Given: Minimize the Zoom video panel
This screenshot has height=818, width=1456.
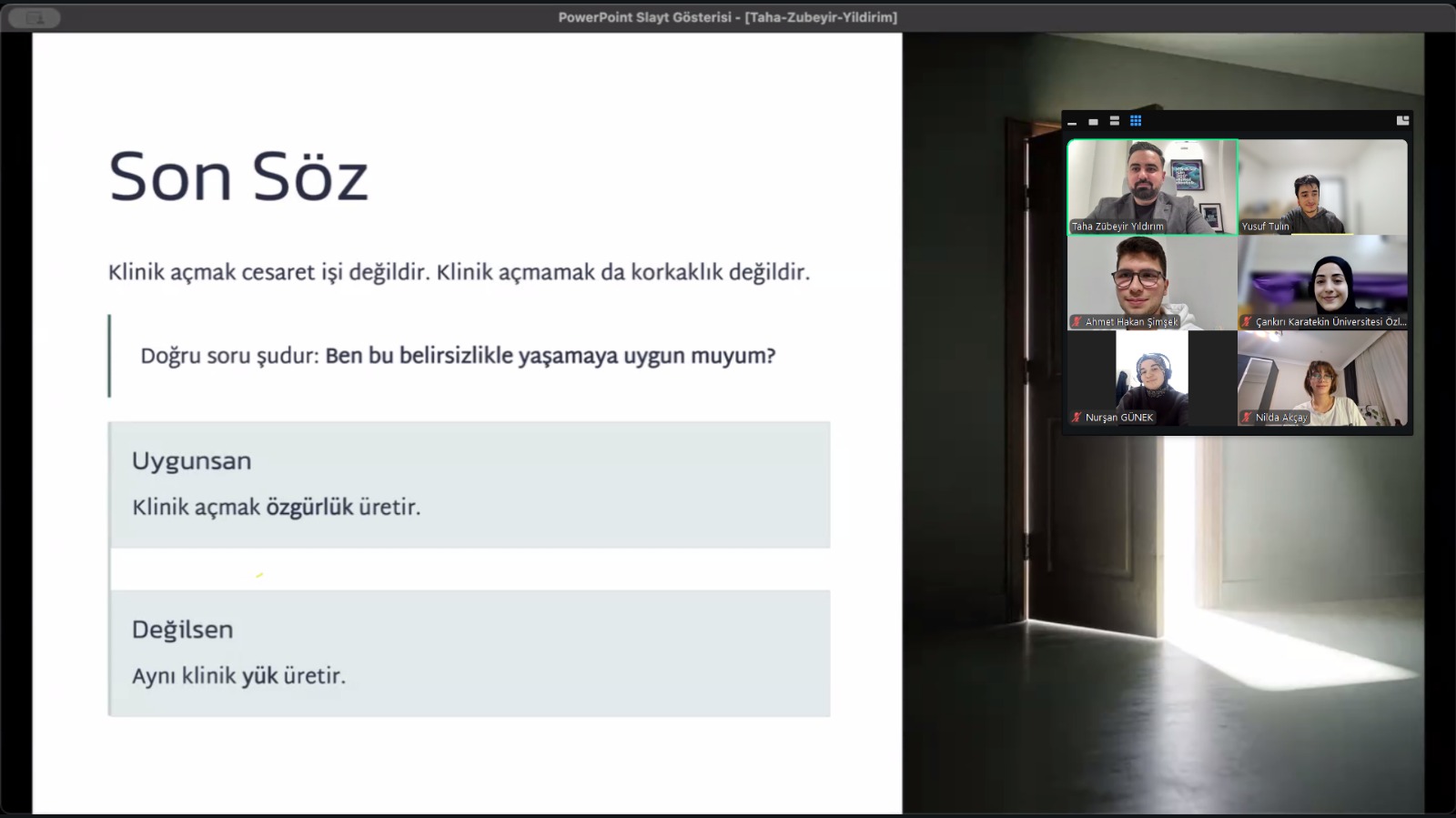Looking at the screenshot, I should coord(1072,122).
